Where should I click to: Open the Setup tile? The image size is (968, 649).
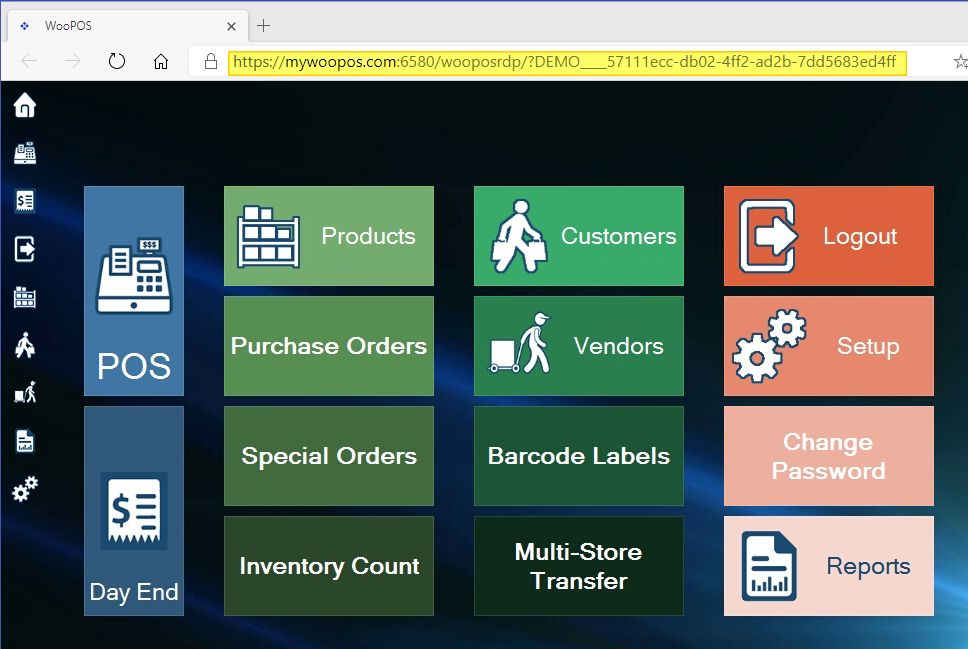[829, 346]
